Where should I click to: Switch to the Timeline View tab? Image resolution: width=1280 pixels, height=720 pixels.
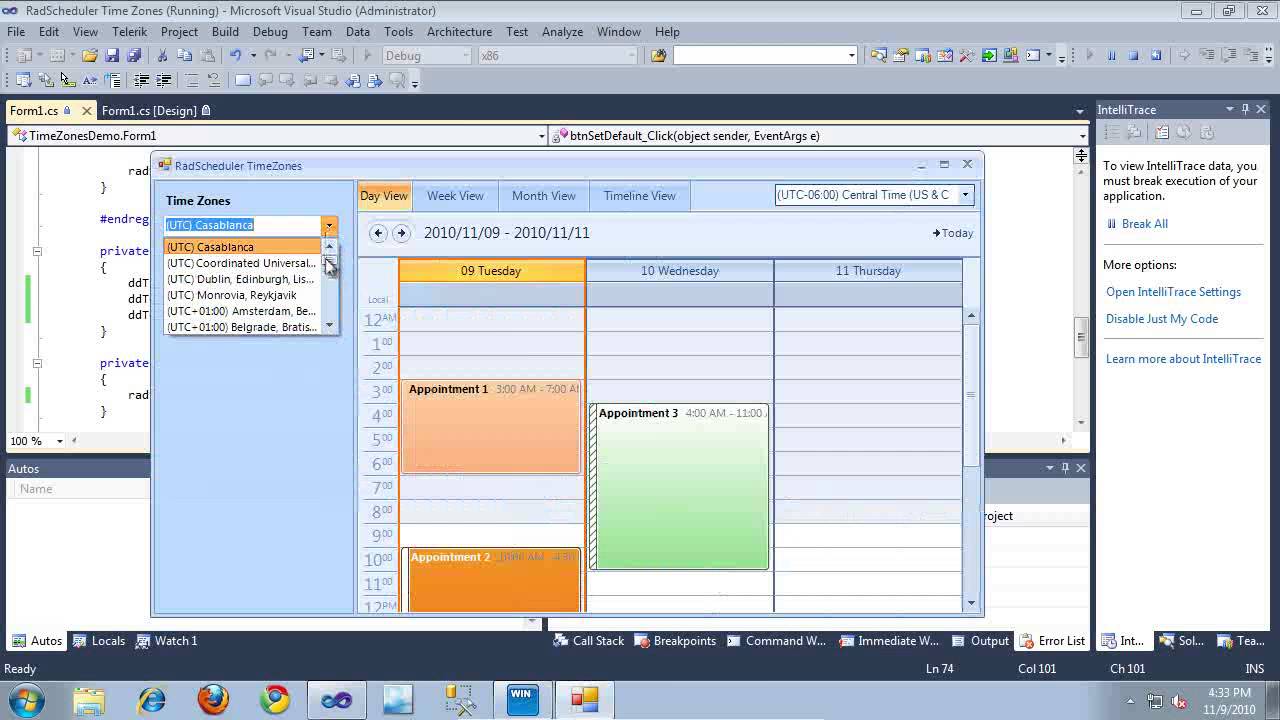(639, 196)
